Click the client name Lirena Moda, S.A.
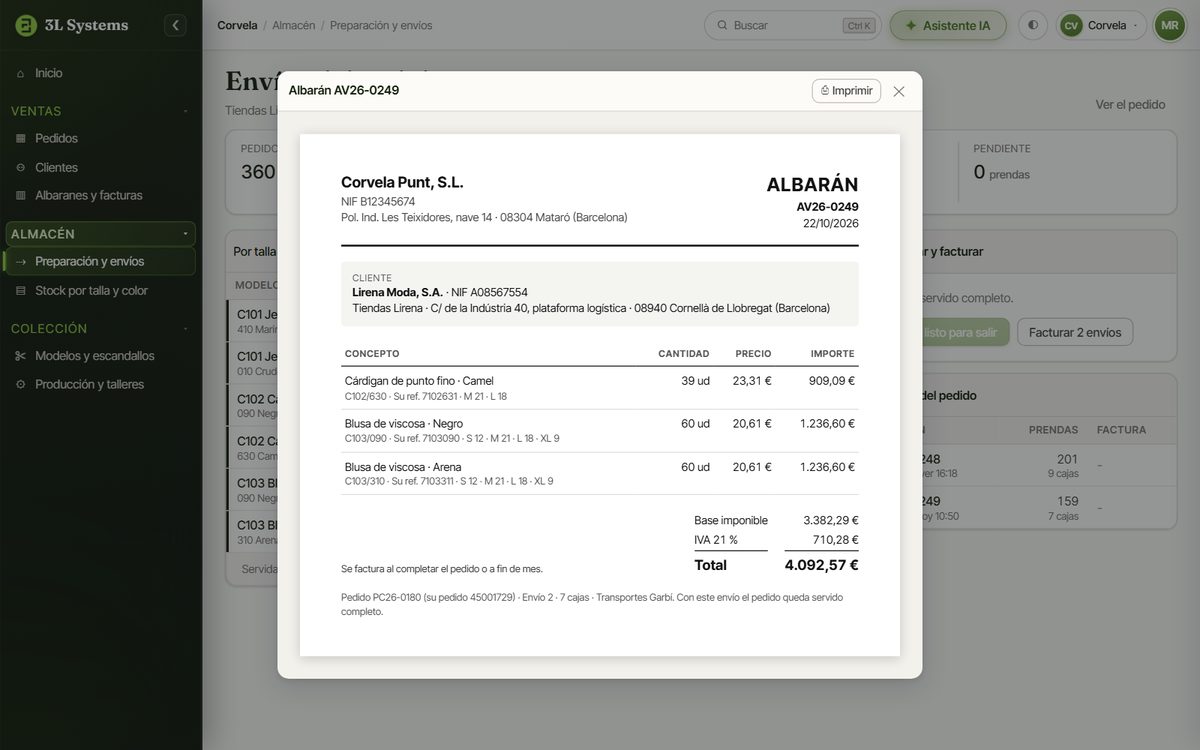1200x750 pixels. coord(397,293)
